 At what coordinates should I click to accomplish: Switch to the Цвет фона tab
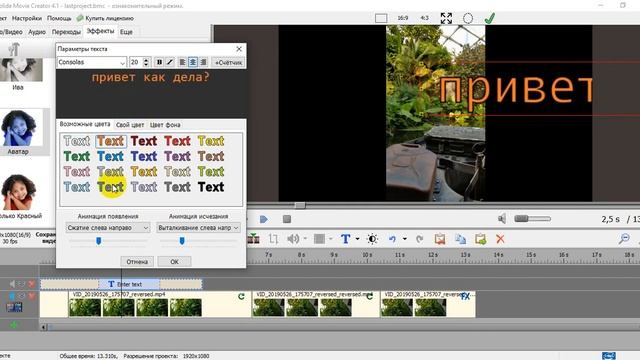(x=165, y=125)
